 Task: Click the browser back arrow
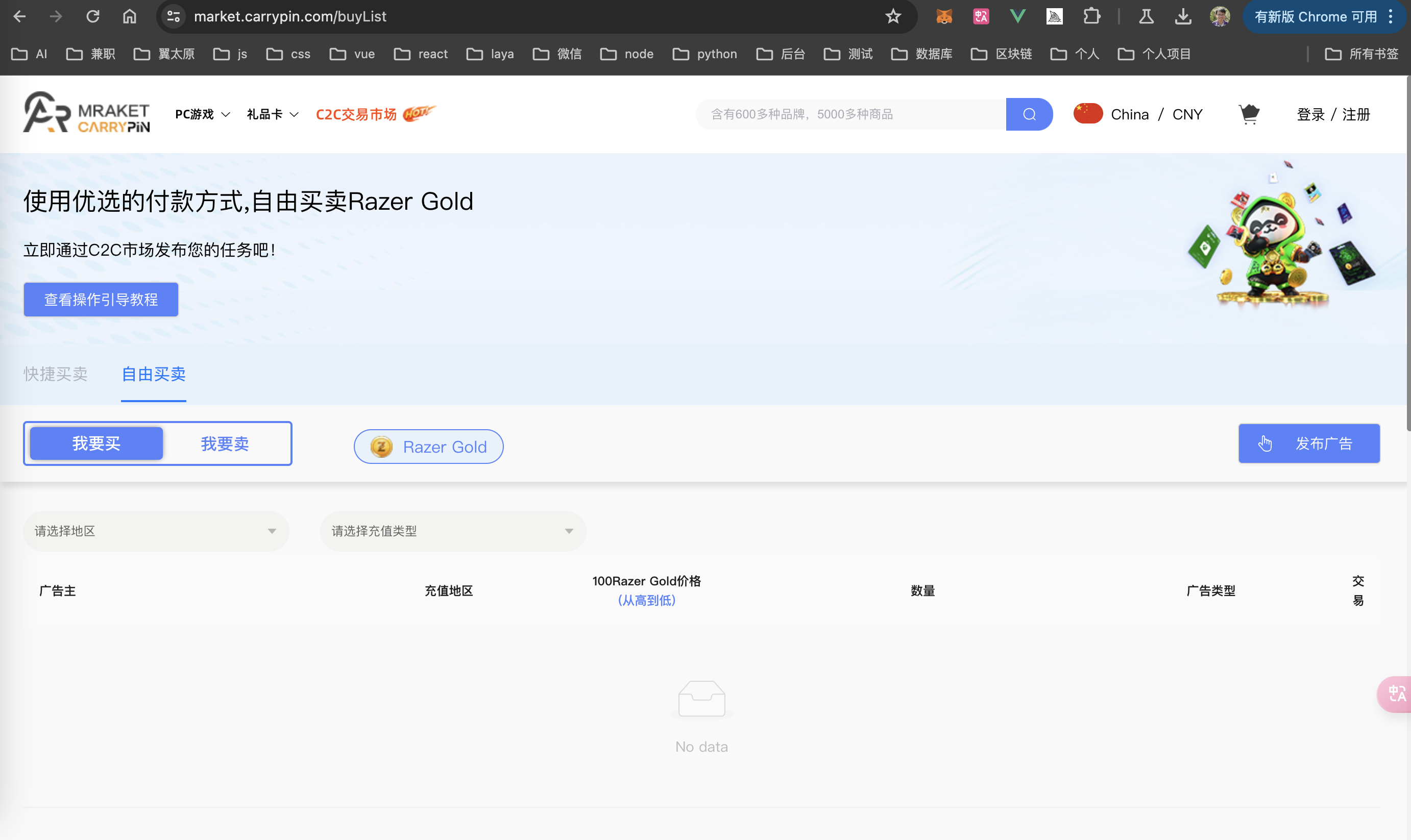pos(19,16)
